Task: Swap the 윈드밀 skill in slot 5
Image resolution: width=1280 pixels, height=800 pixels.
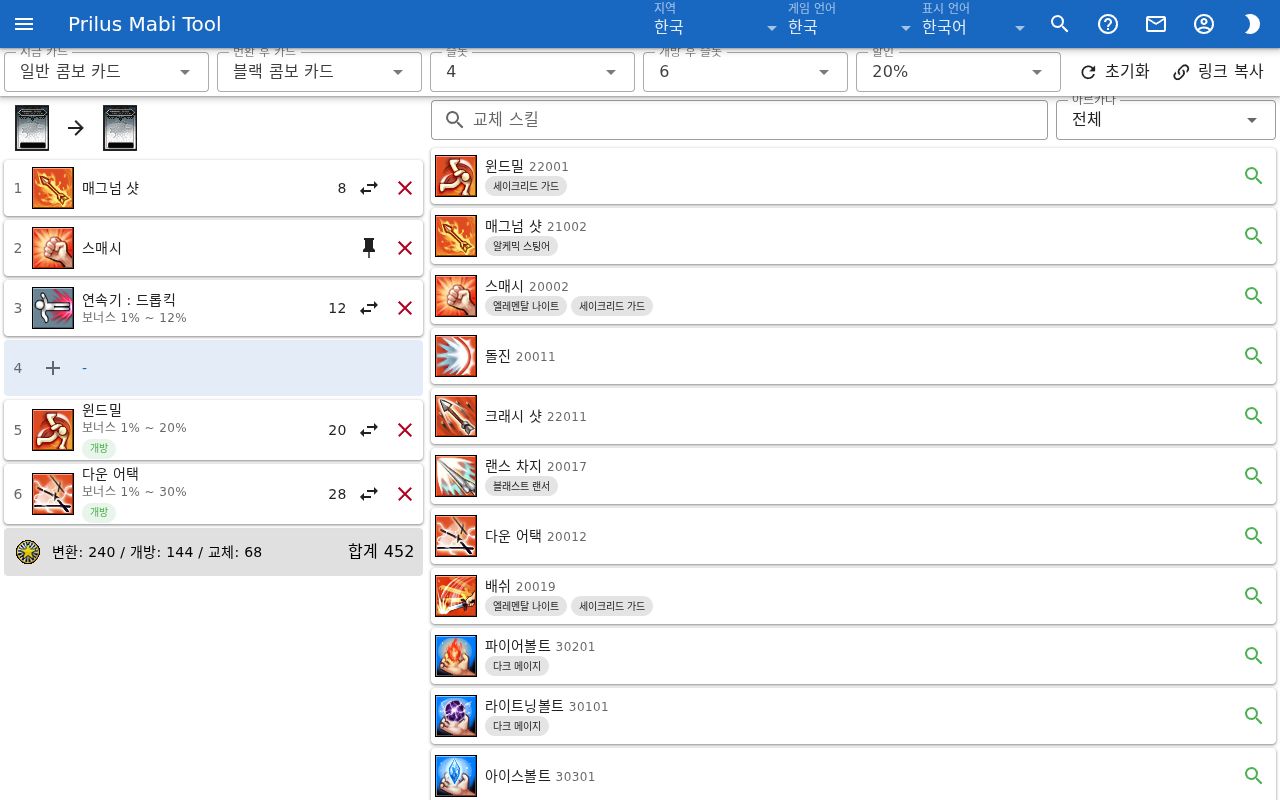Action: (x=369, y=430)
